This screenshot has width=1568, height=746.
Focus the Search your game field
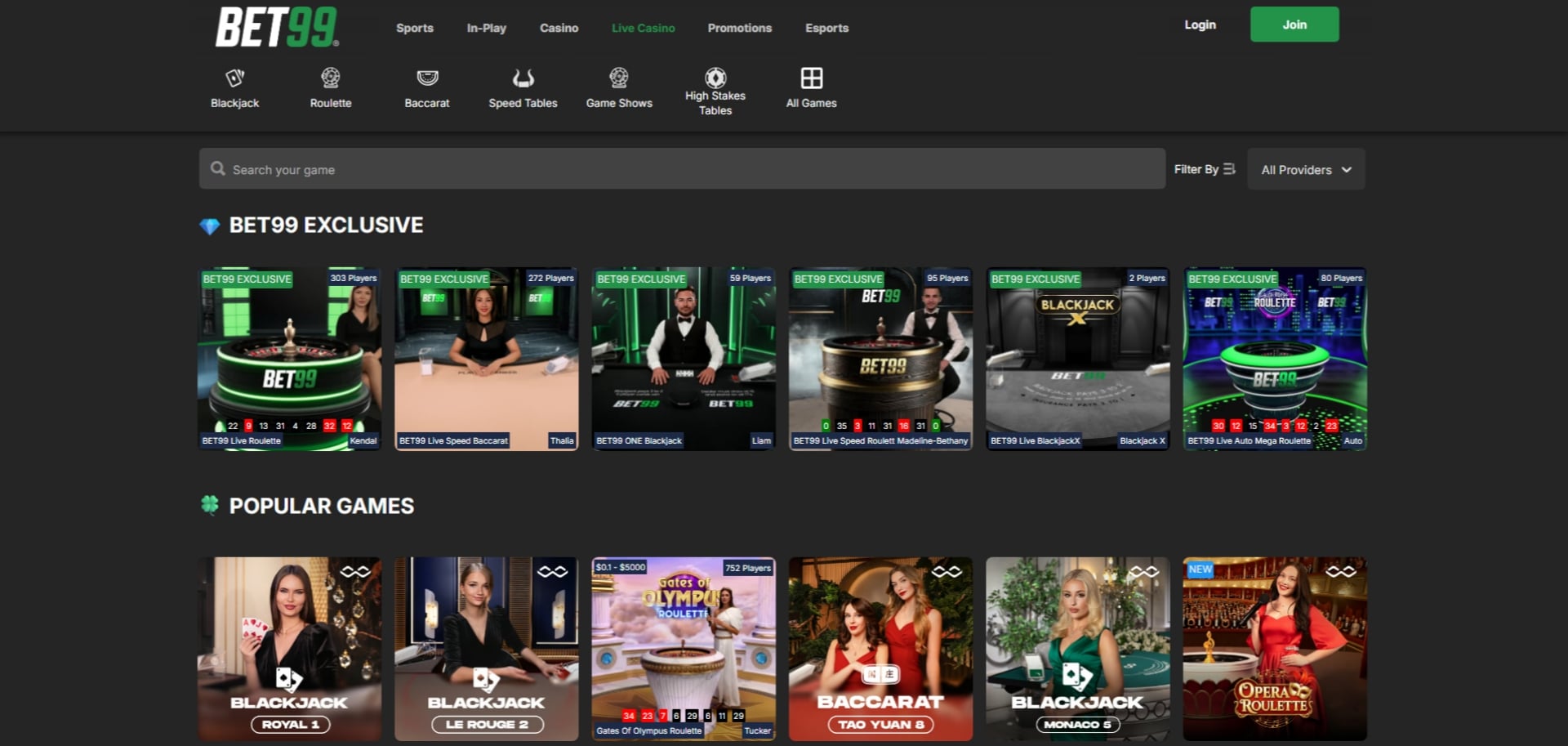[x=682, y=169]
